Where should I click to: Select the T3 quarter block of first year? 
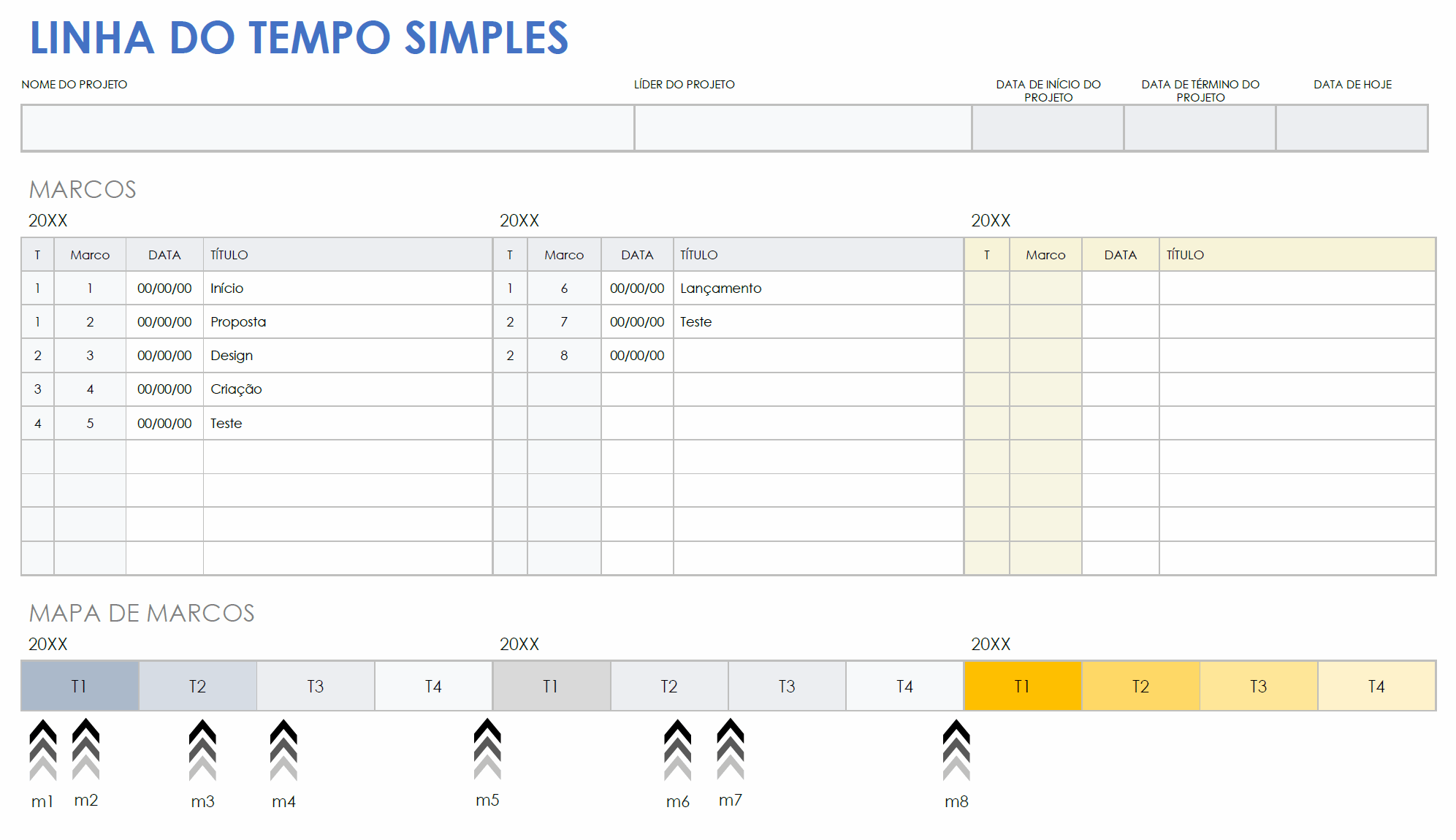(316, 686)
